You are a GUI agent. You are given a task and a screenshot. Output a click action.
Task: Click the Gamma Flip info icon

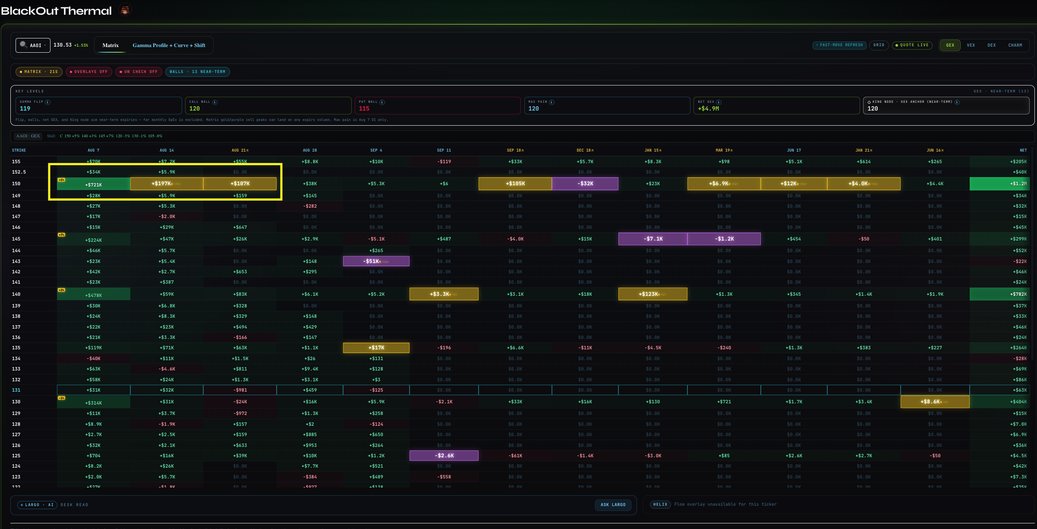click(x=46, y=102)
